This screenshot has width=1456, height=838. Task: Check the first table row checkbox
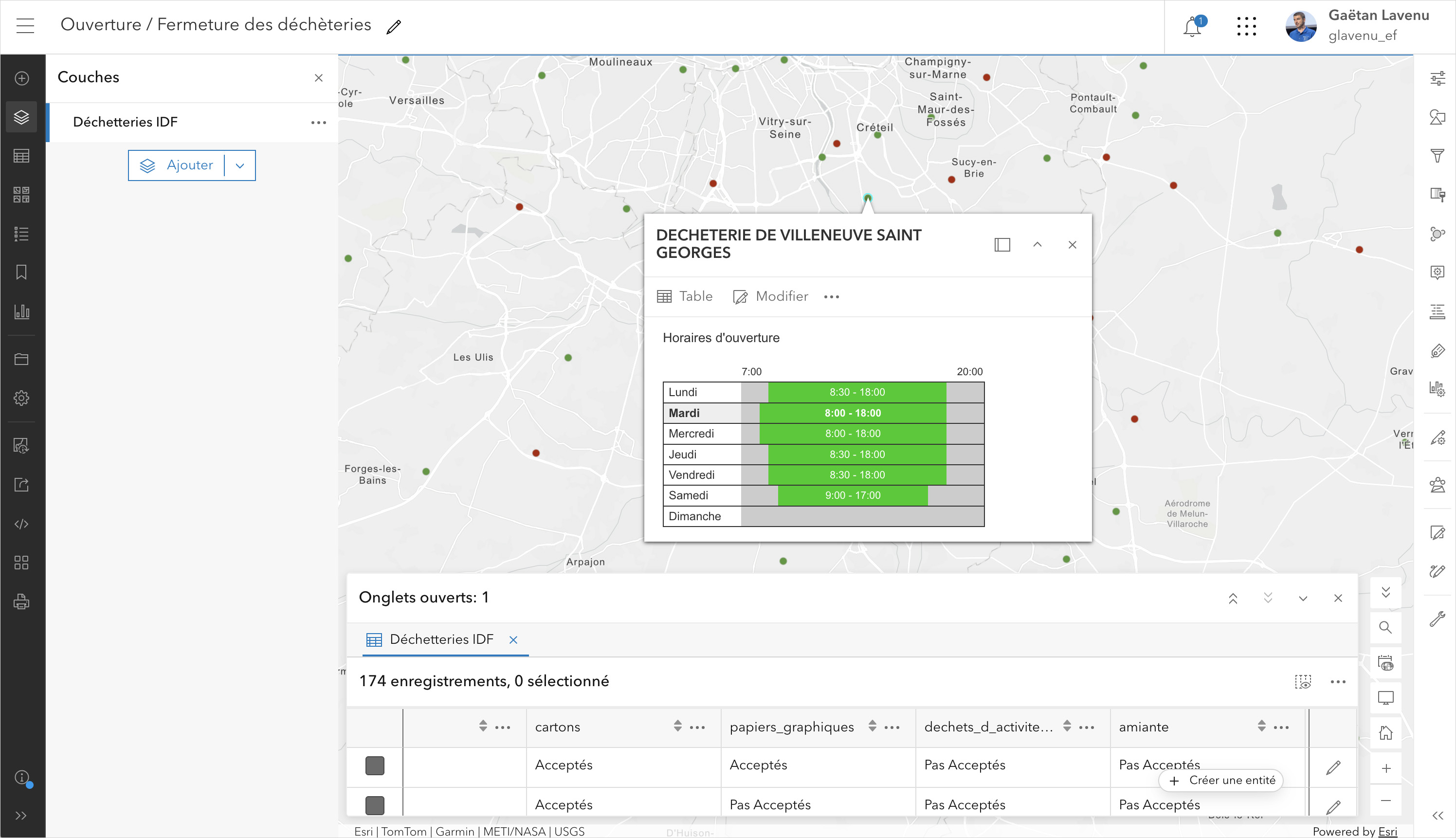point(375,766)
